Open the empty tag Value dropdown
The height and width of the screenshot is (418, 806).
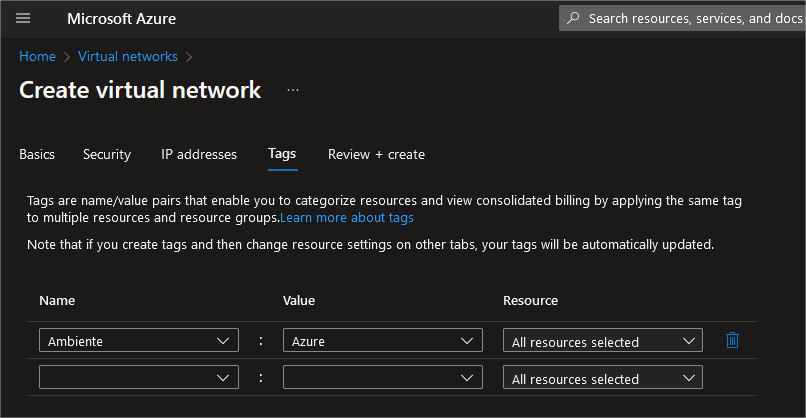pyautogui.click(x=383, y=377)
